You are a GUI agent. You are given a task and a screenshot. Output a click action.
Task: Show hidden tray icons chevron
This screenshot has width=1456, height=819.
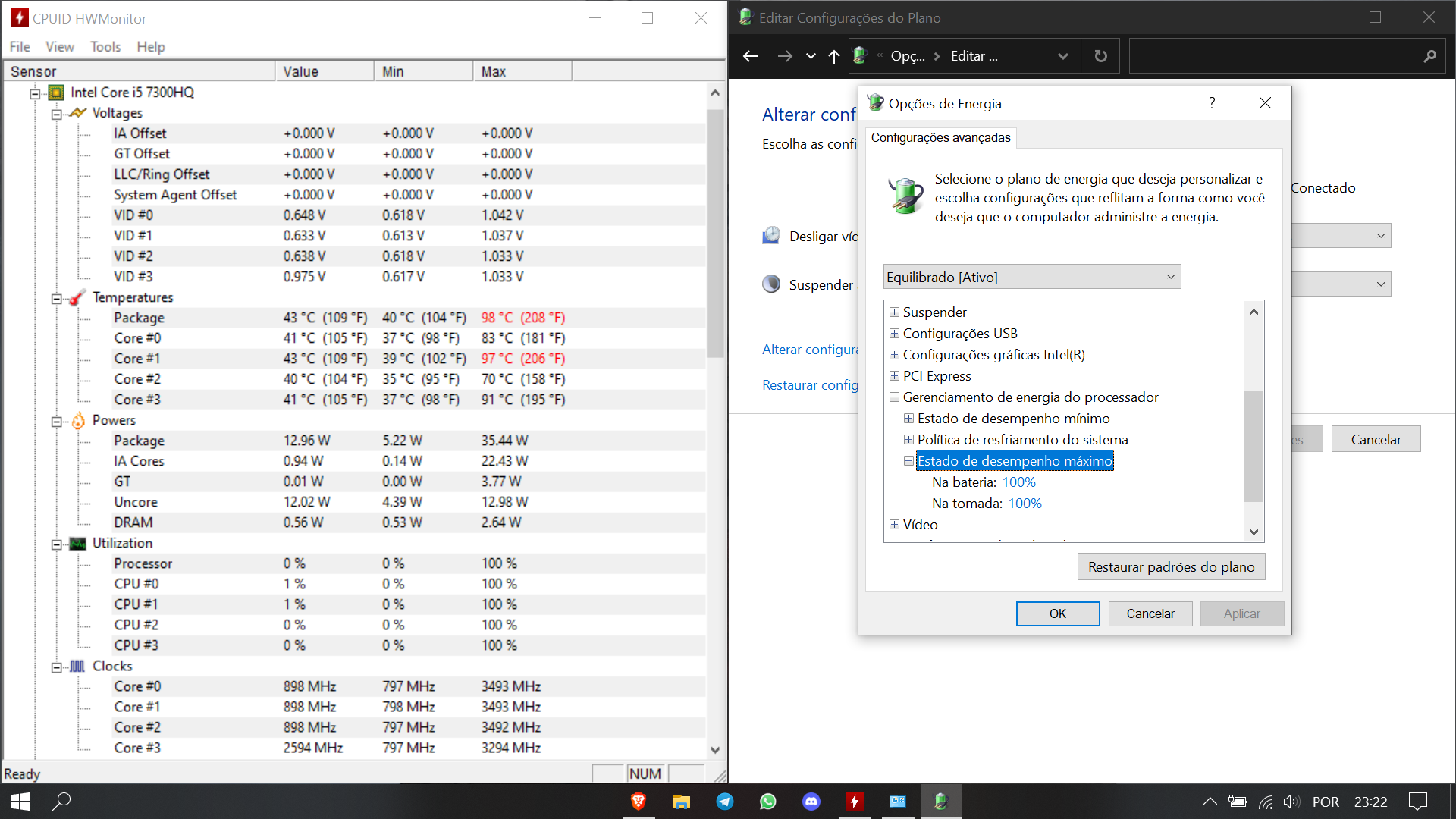click(x=1210, y=802)
